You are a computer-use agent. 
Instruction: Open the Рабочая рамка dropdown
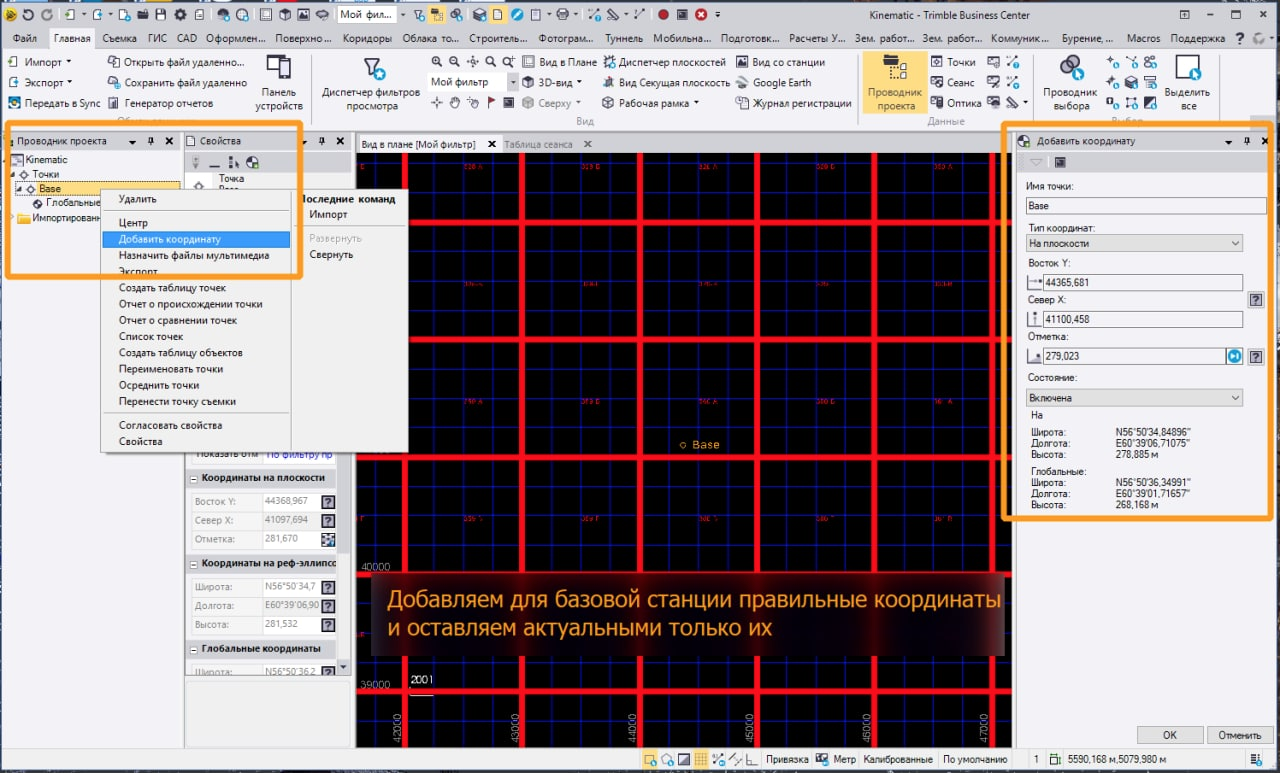pyautogui.click(x=651, y=103)
